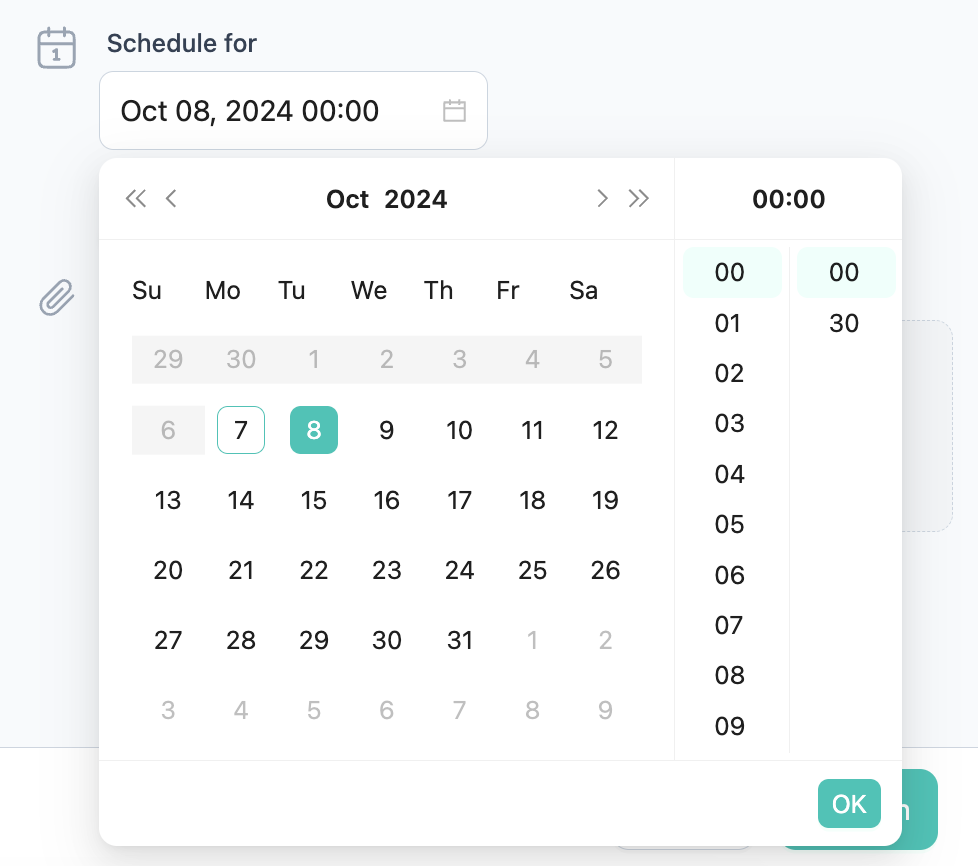Select the 00 minute option
This screenshot has width=978, height=866.
[845, 272]
